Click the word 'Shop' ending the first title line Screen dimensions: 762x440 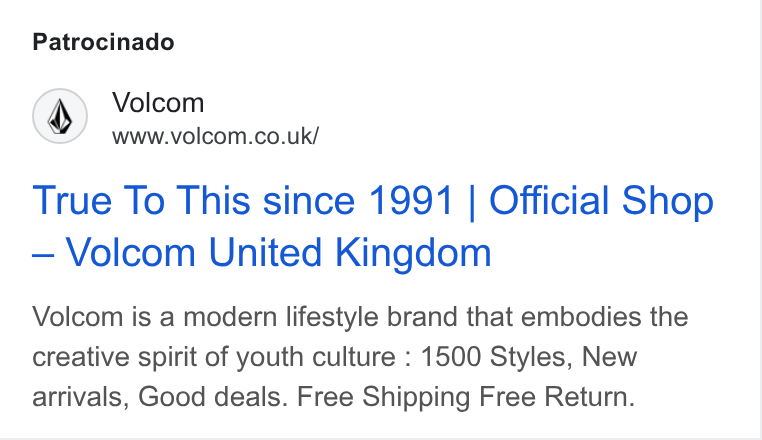pyautogui.click(x=668, y=203)
